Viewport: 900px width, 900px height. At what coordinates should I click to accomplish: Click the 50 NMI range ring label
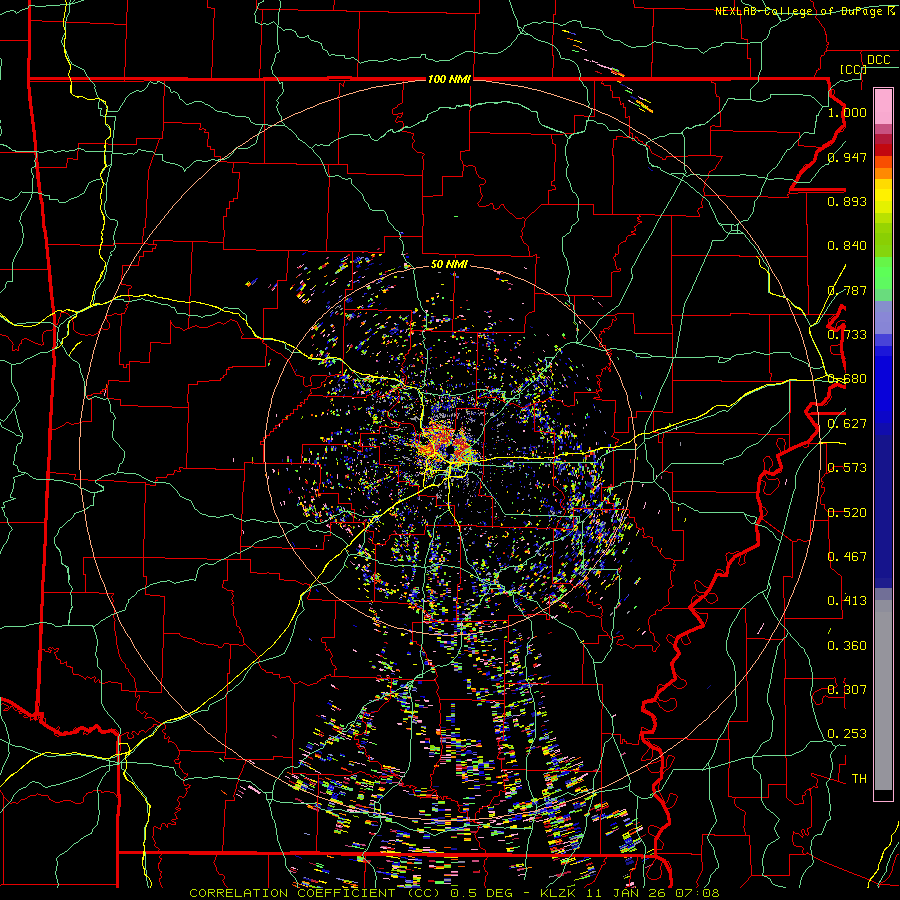449,264
